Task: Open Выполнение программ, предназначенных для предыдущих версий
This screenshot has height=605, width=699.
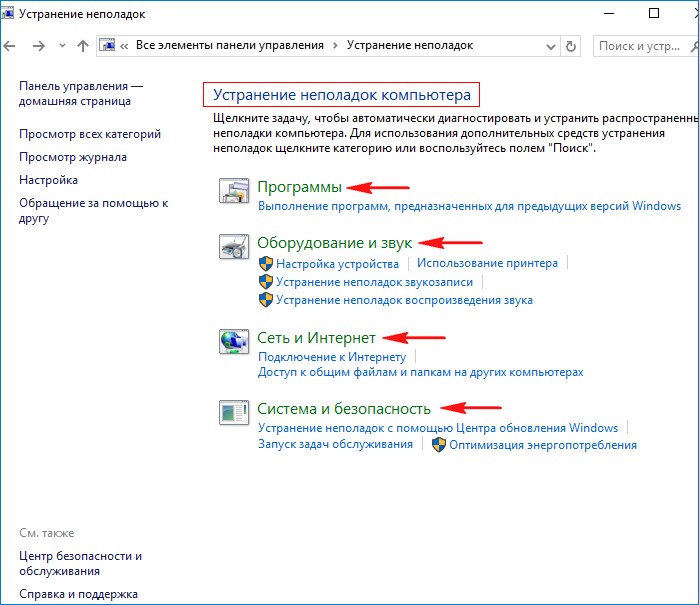Action: tap(469, 206)
